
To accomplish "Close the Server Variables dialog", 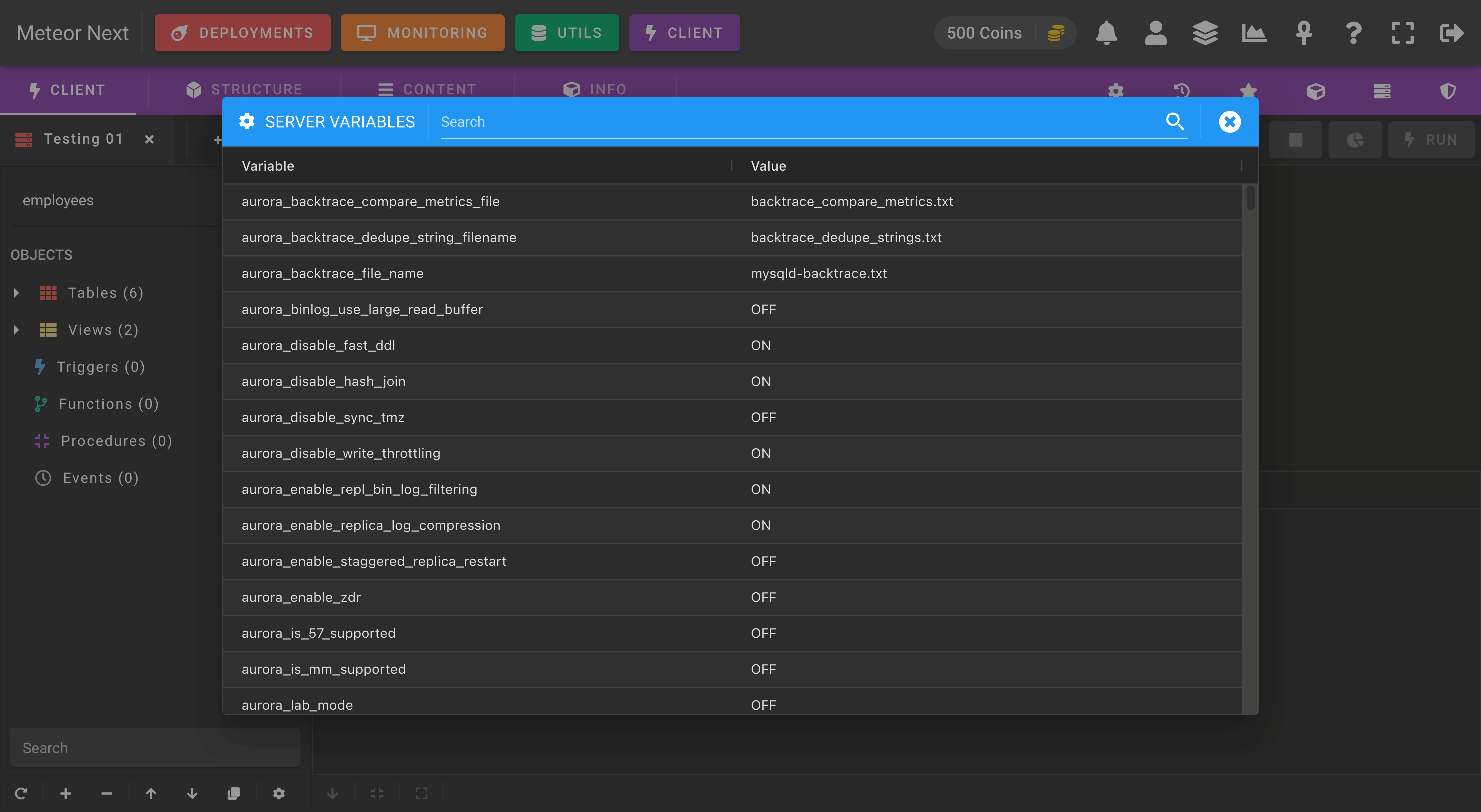I will tap(1230, 121).
